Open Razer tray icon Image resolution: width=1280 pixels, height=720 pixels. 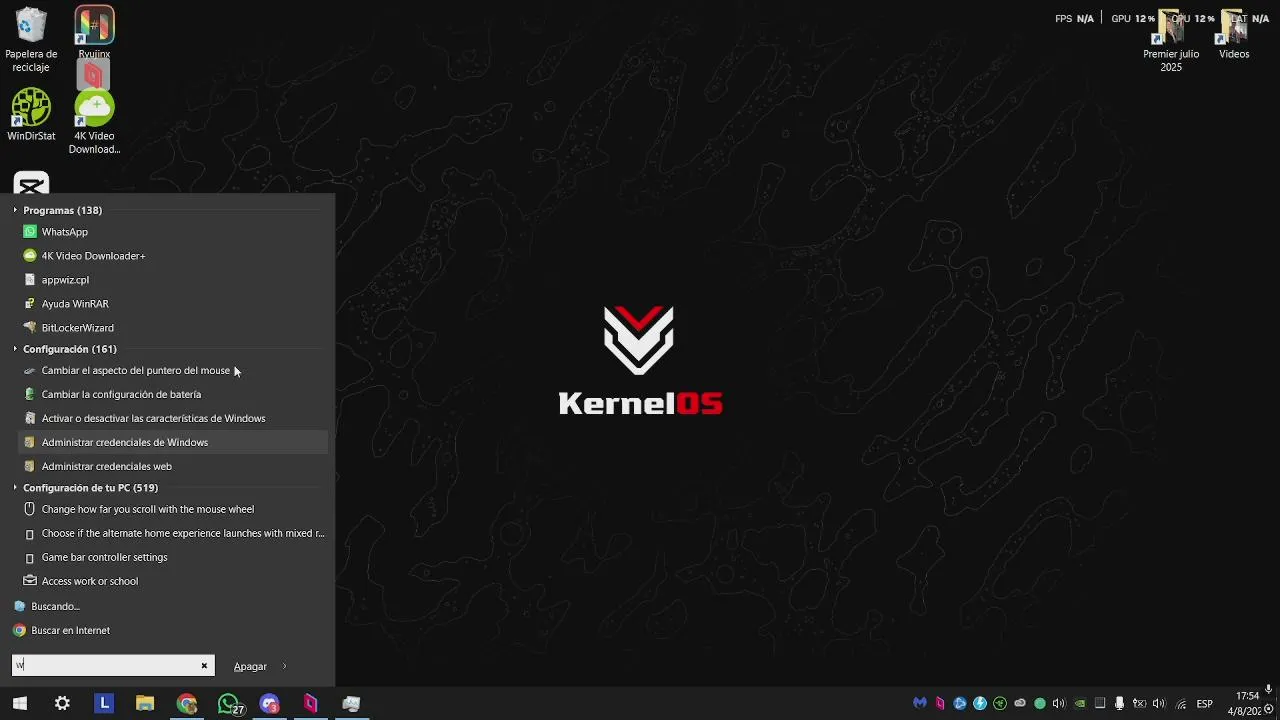click(1000, 703)
